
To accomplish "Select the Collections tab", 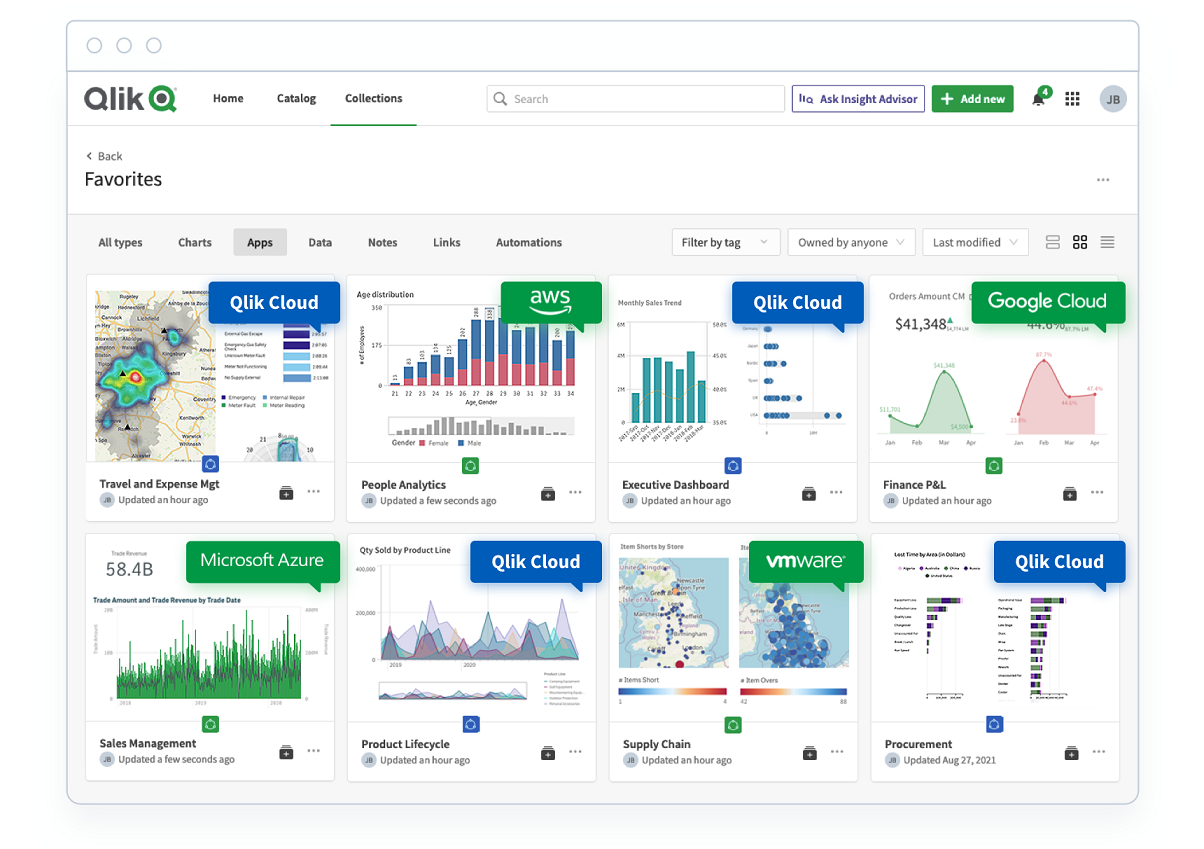I will [374, 98].
